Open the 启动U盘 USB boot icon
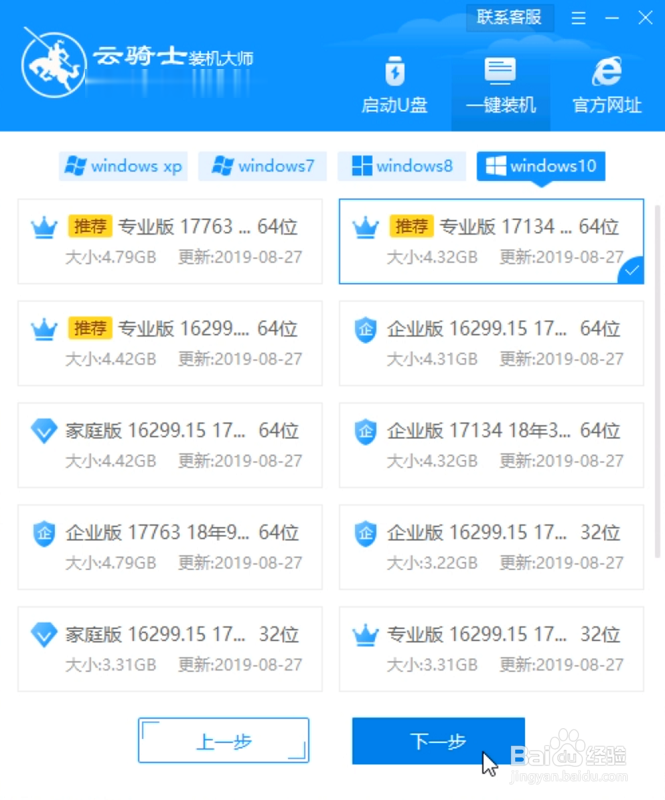The width and height of the screenshot is (665, 800). click(x=395, y=71)
